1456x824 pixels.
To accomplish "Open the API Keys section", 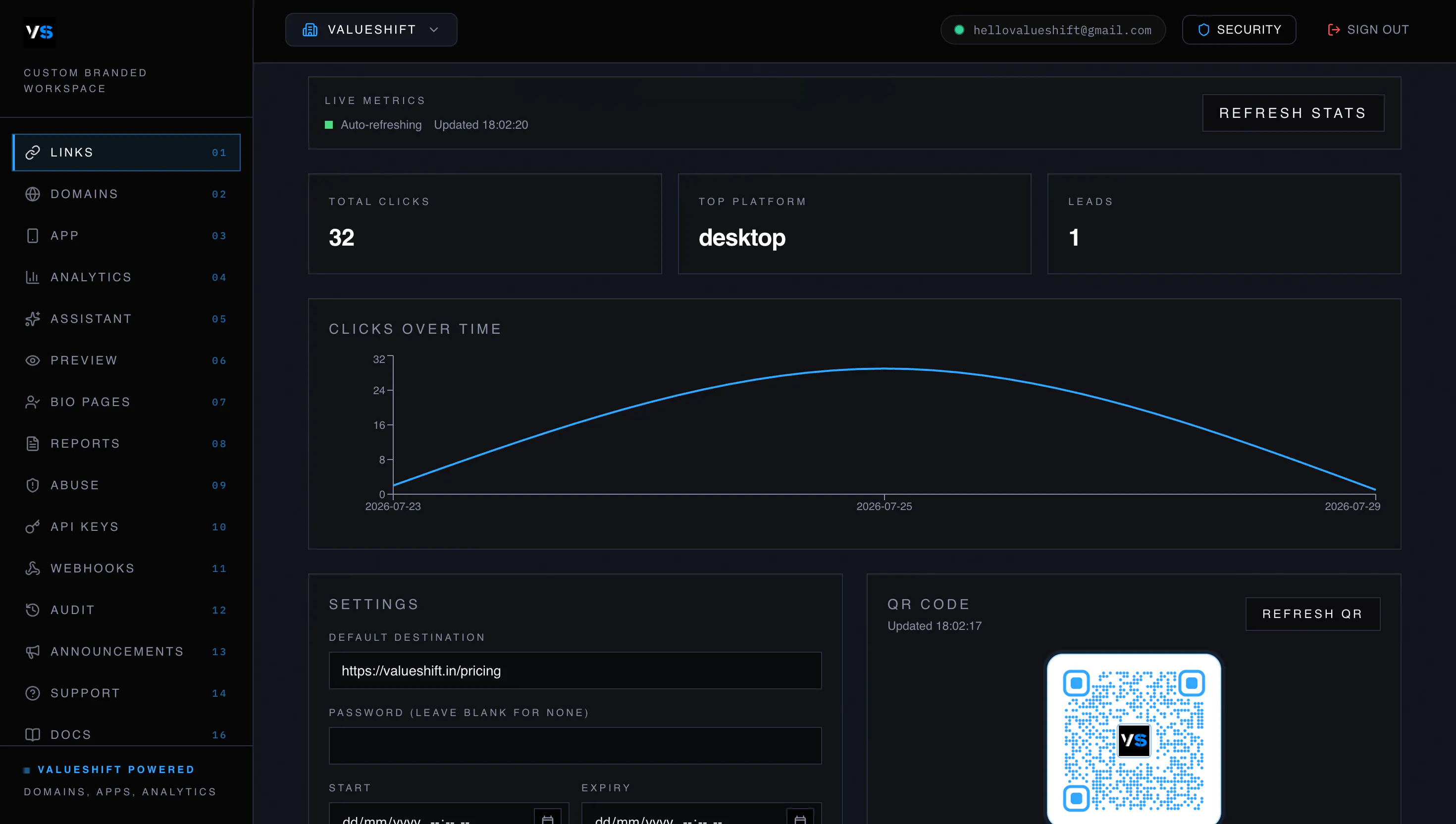I will [126, 527].
